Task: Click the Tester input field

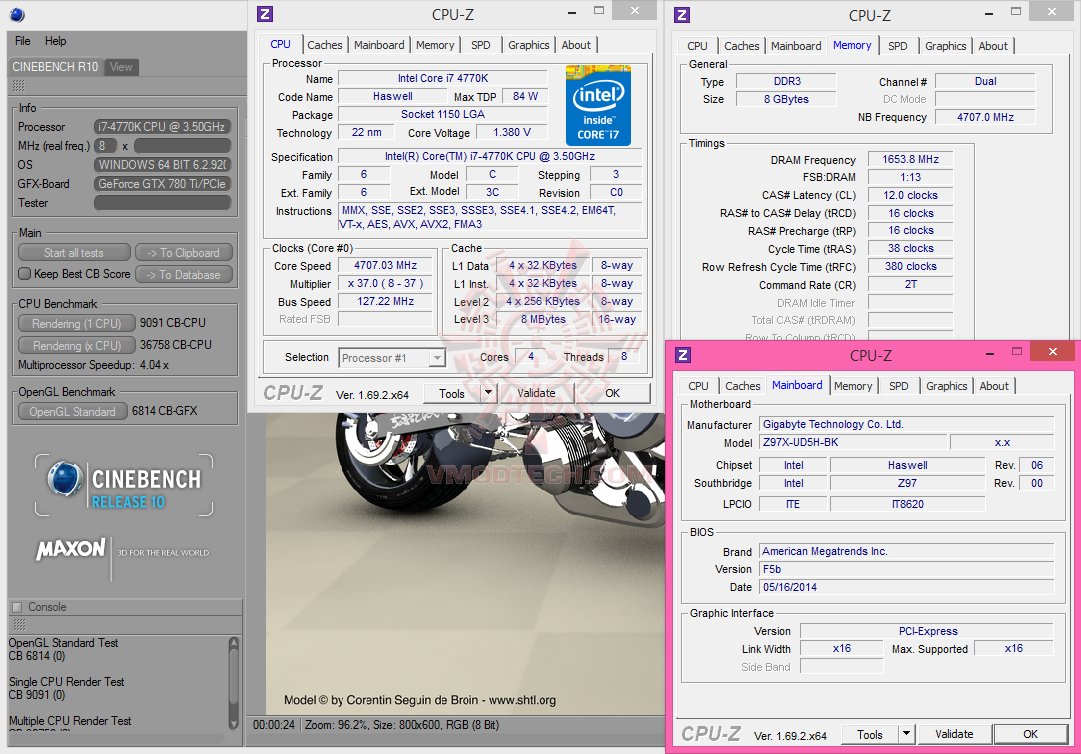Action: coord(162,203)
